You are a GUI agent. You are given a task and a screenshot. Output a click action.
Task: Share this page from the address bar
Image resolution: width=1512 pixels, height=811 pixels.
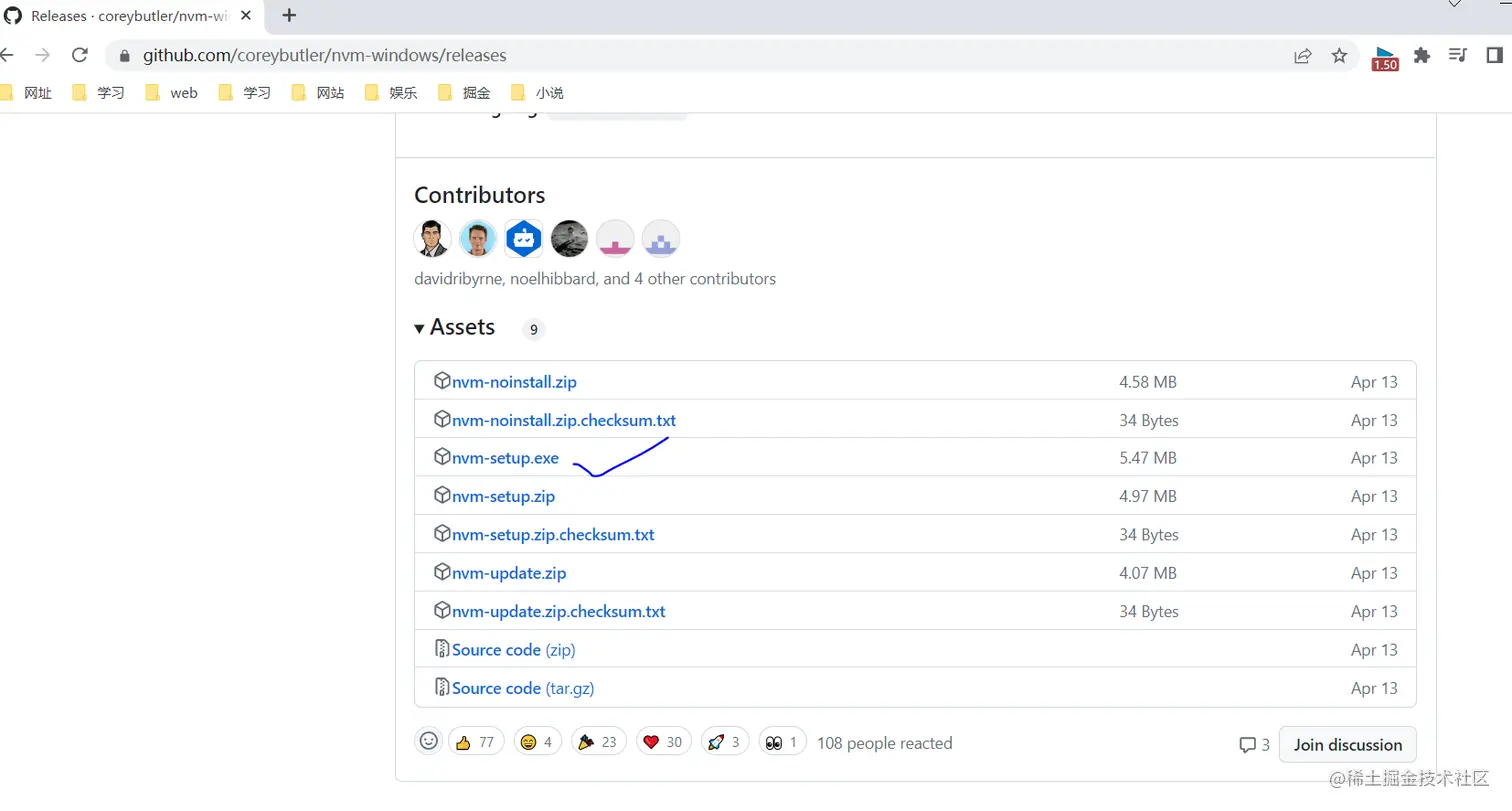click(x=1302, y=56)
